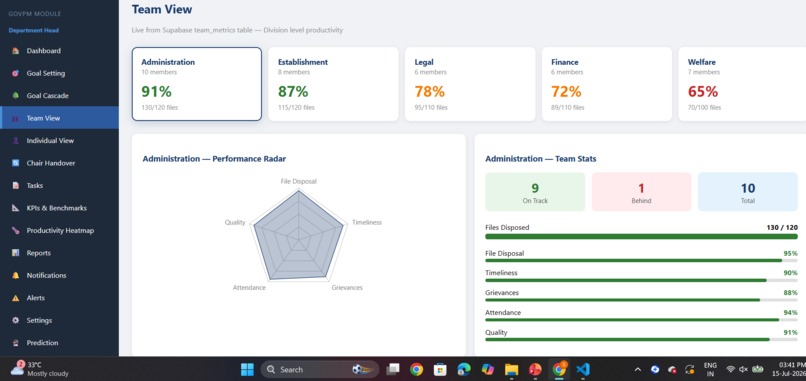Click the Files Disposed progress bar
Image resolution: width=806 pixels, height=381 pixels.
click(642, 237)
